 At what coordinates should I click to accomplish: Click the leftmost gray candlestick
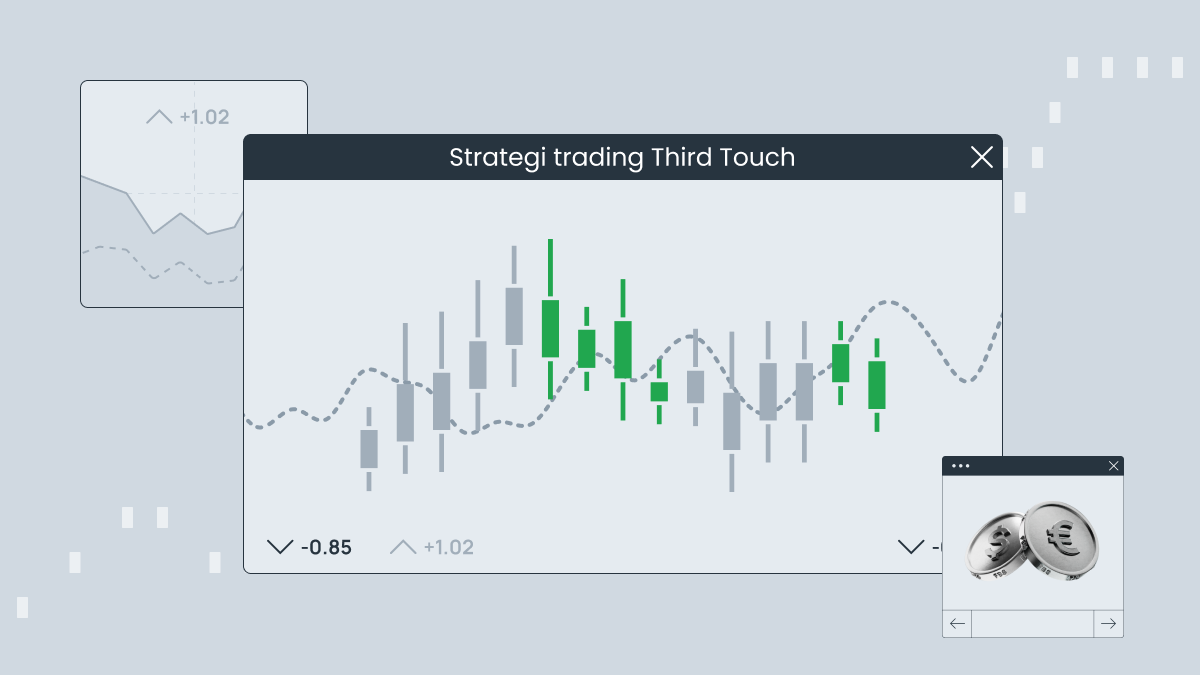tap(369, 449)
